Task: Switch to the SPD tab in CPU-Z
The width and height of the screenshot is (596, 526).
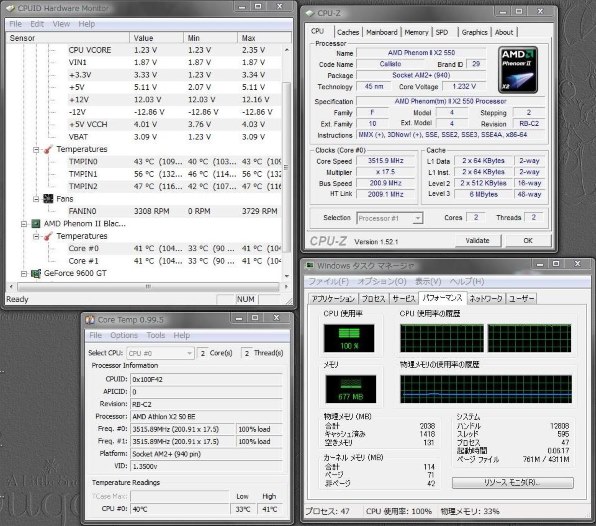Action: coord(442,32)
